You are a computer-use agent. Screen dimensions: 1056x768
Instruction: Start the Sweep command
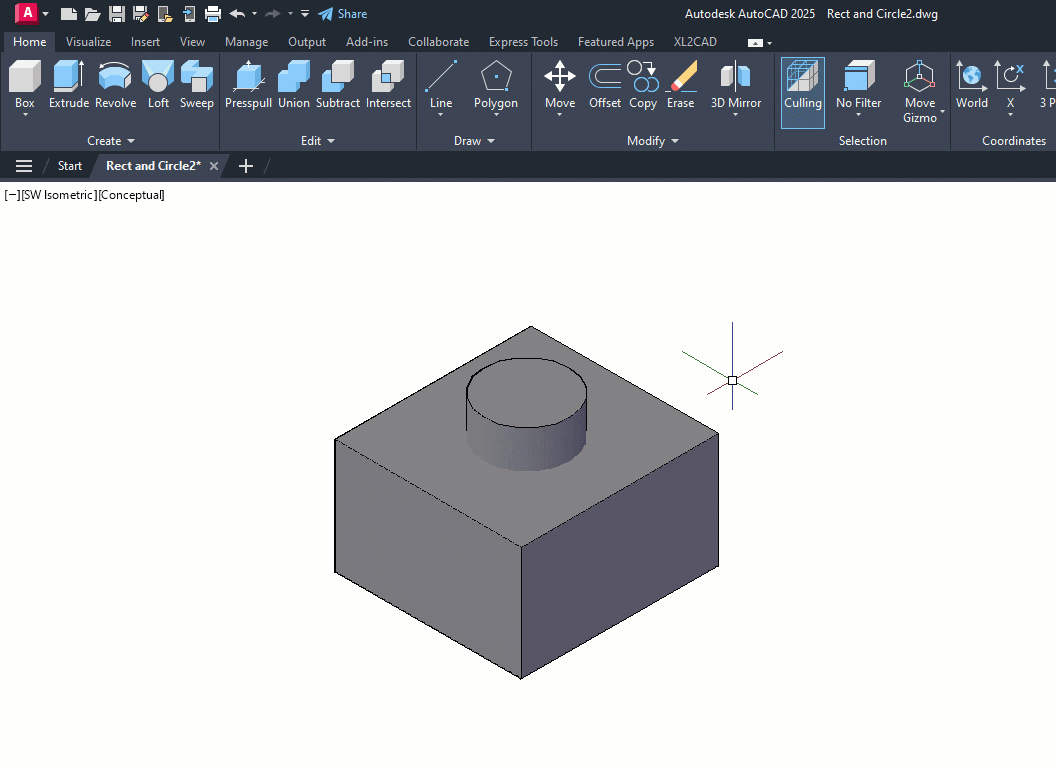point(197,84)
